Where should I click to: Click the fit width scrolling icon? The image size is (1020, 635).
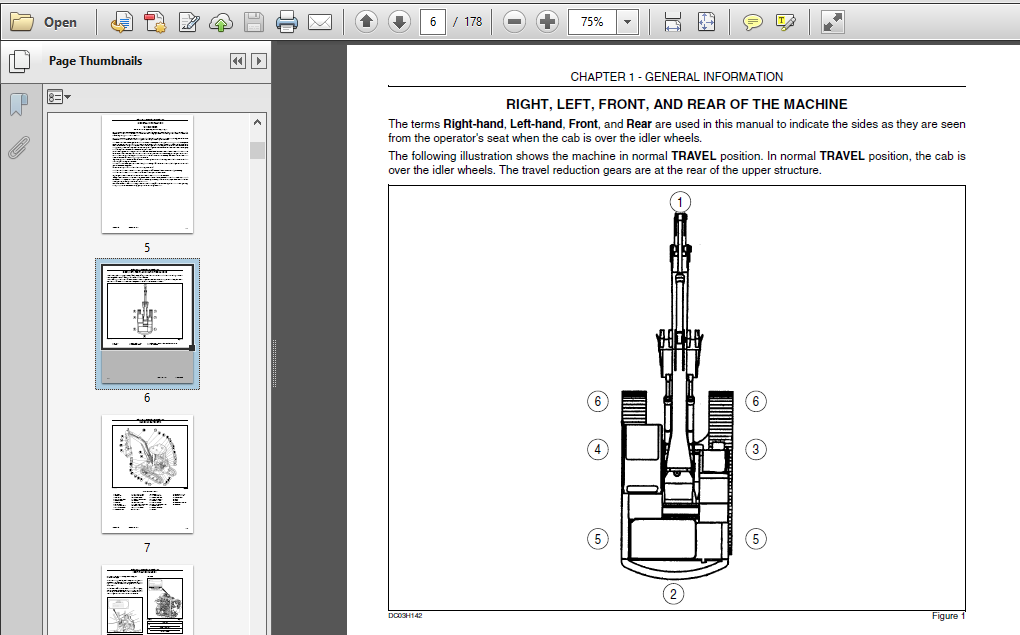tap(673, 22)
